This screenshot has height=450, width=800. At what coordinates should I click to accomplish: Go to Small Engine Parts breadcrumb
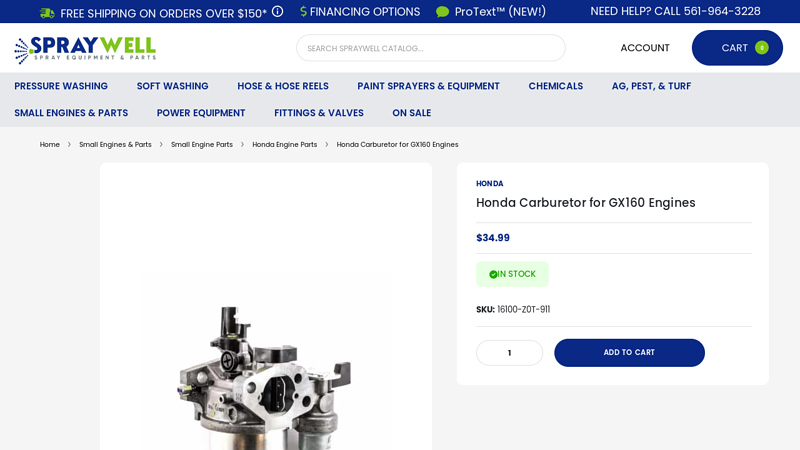click(202, 144)
